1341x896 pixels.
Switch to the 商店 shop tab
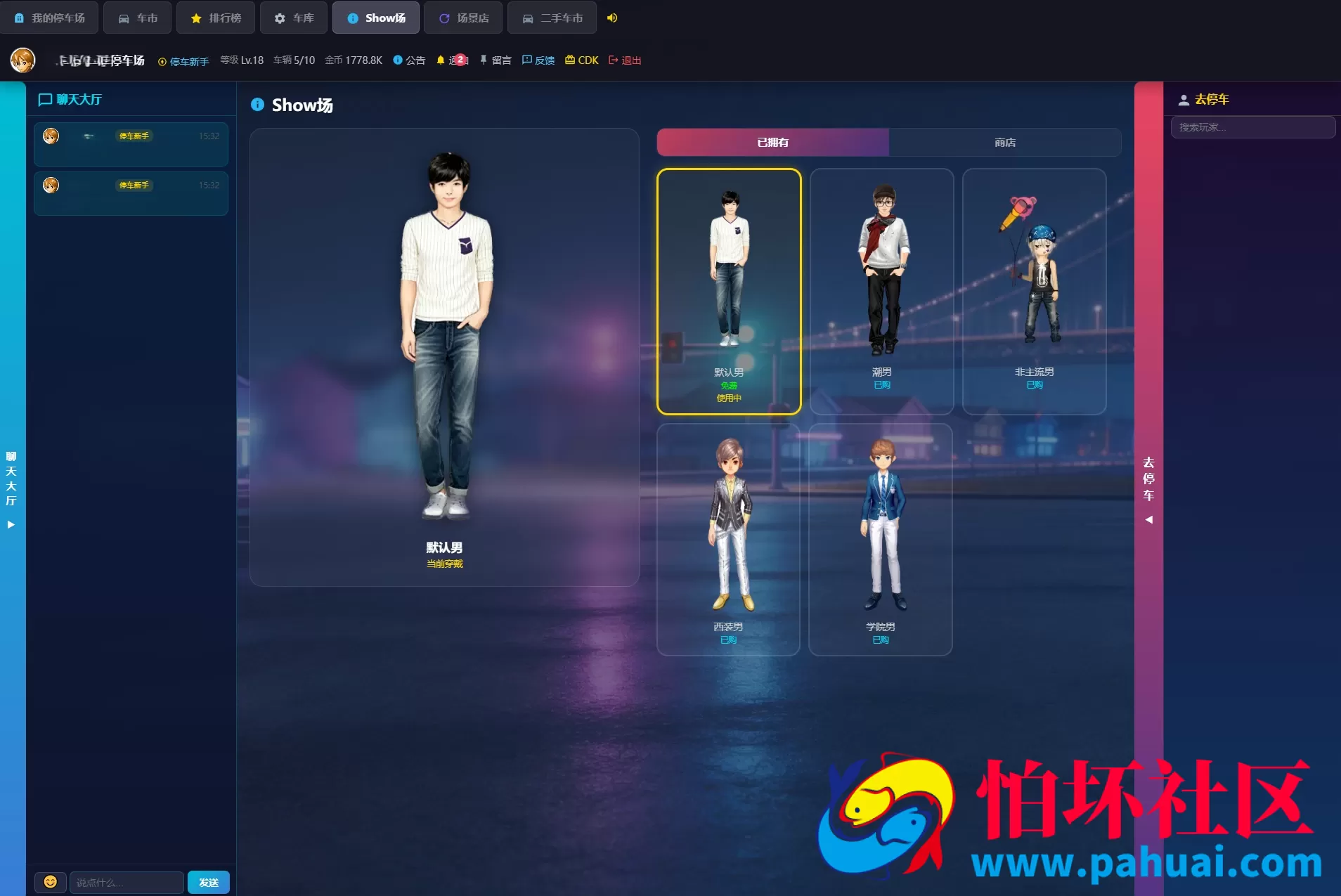[x=1005, y=143]
